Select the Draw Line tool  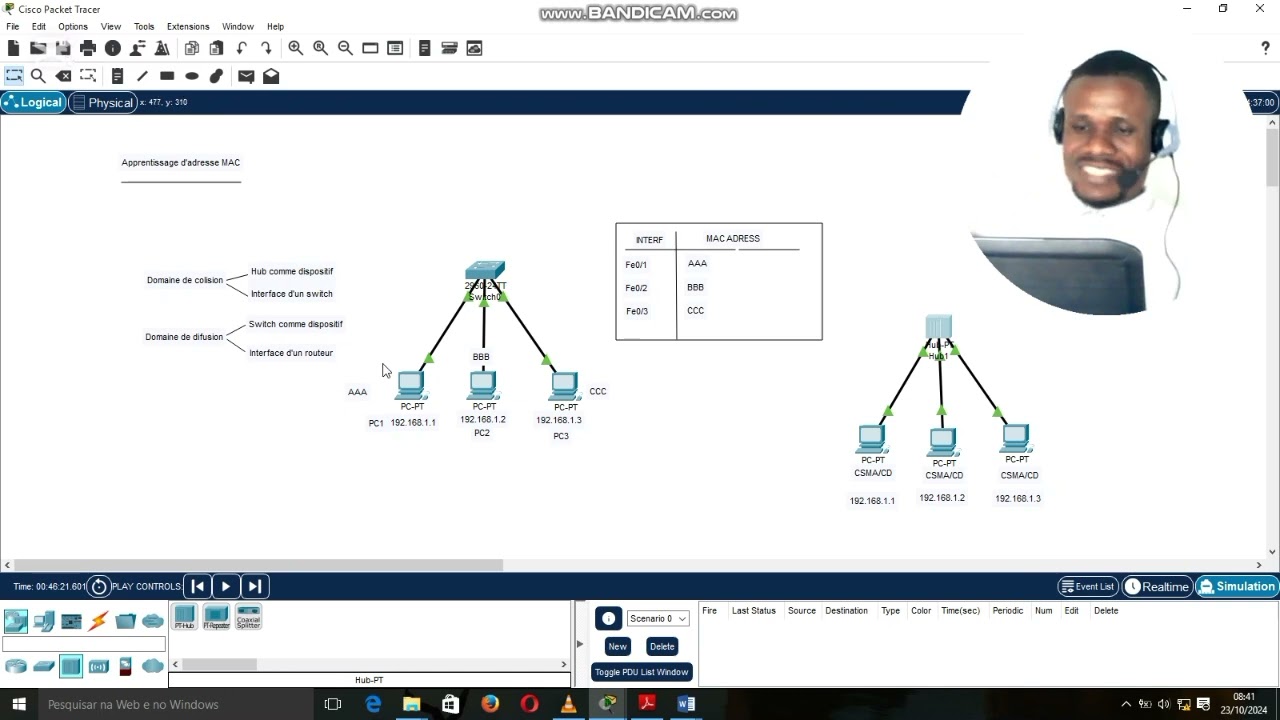142,76
